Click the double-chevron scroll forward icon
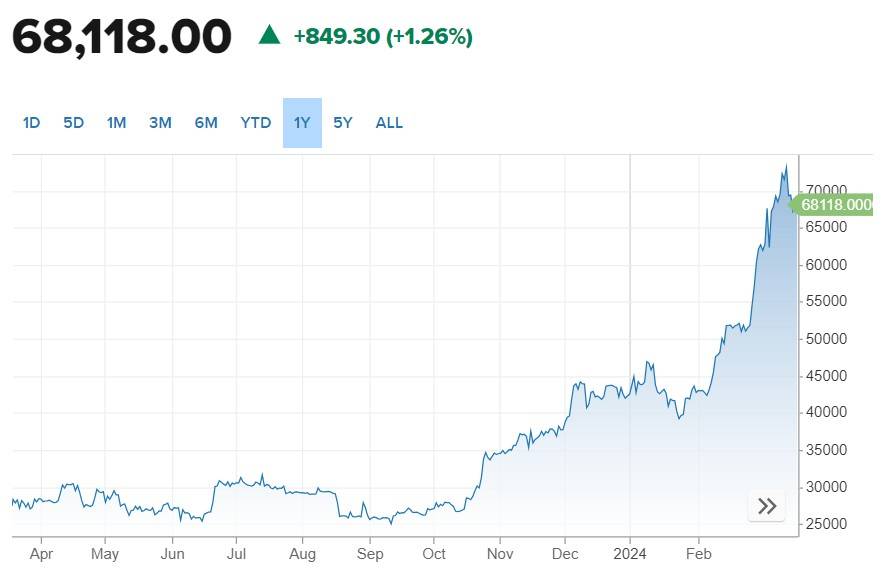 [767, 506]
